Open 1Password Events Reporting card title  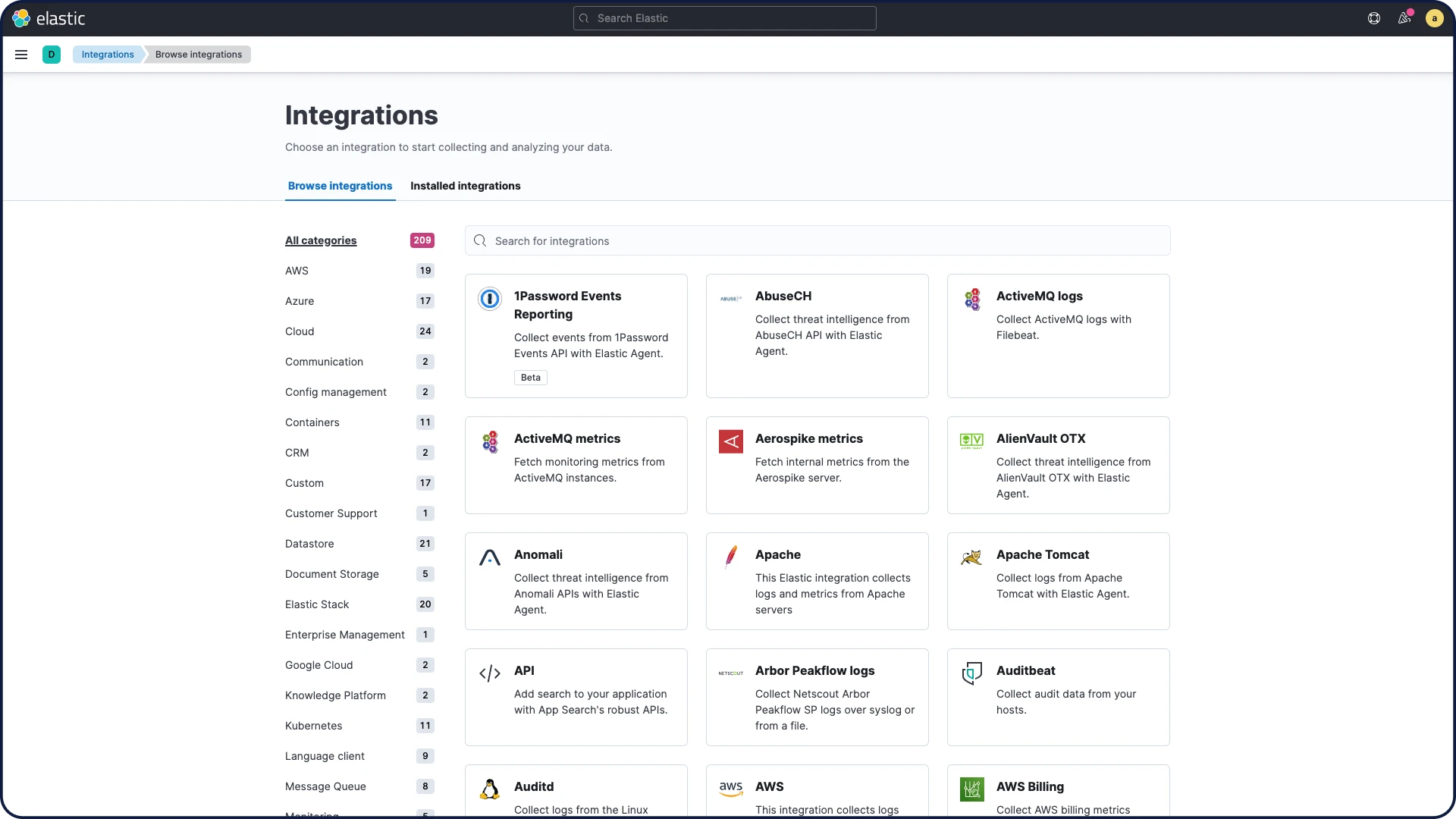pyautogui.click(x=567, y=305)
